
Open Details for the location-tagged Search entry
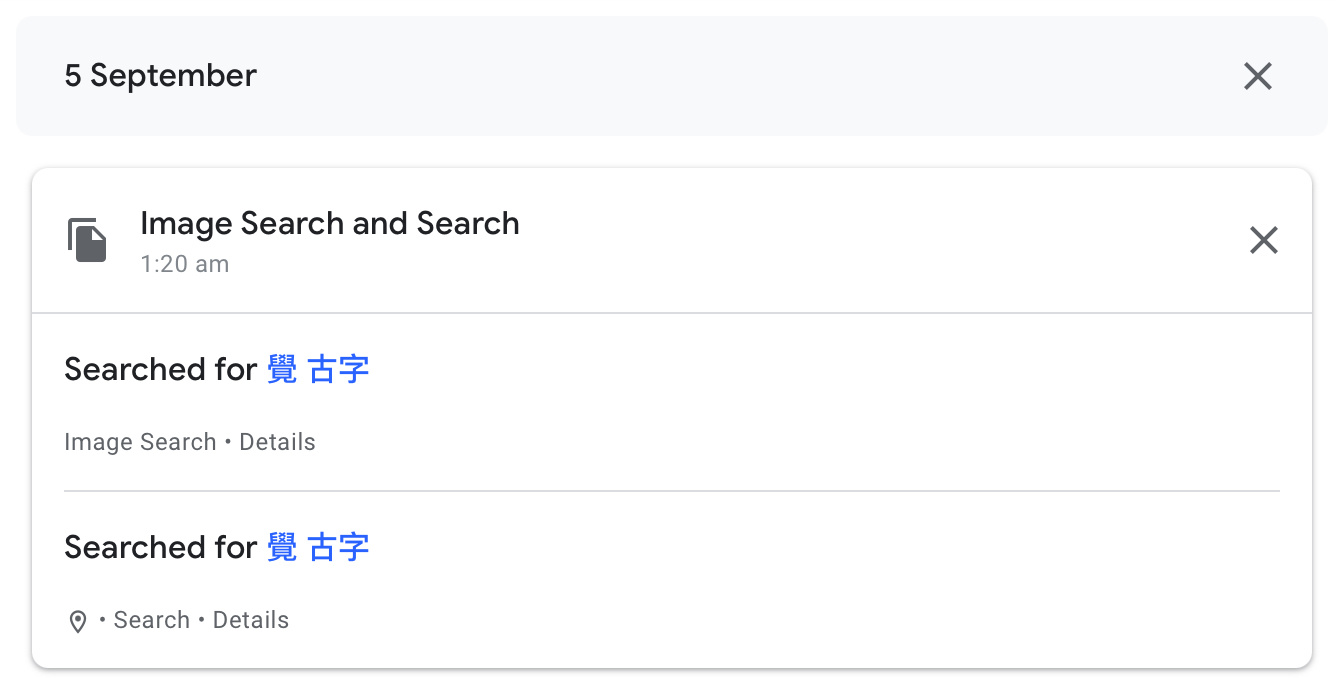251,620
